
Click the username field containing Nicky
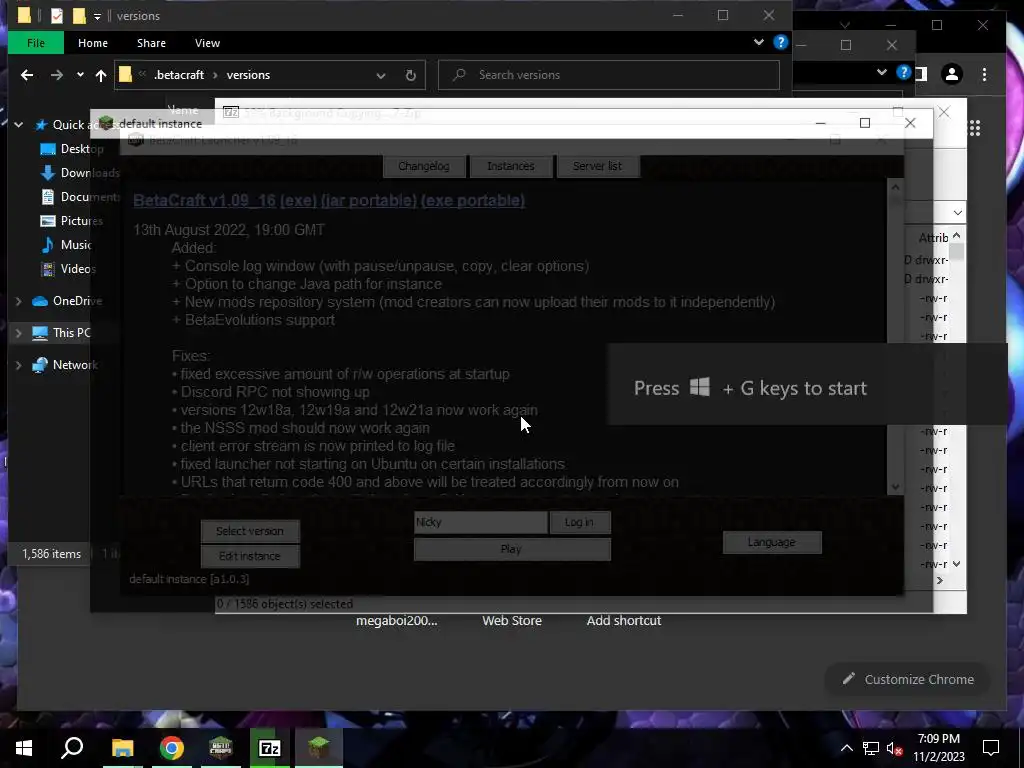pyautogui.click(x=481, y=522)
